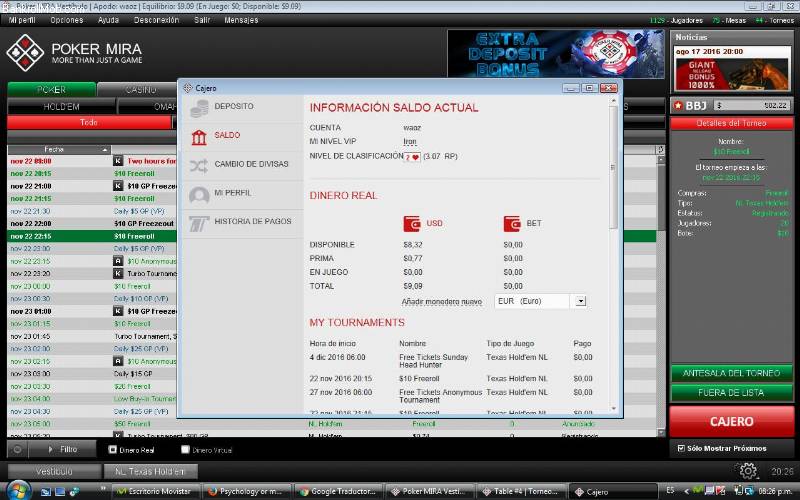Click the Cajero window vertical scrollbar thumb
Screen dimensions: 800x500
(x=613, y=168)
